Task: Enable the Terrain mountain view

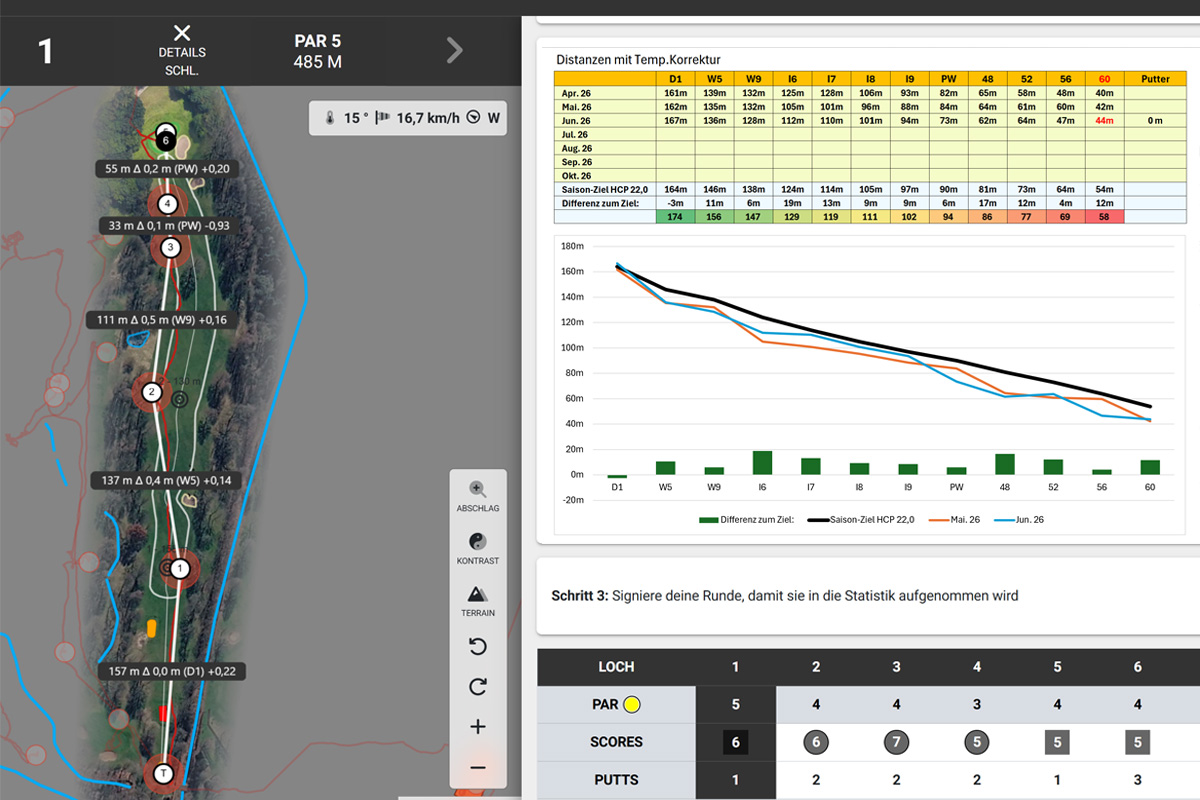Action: coord(478,593)
